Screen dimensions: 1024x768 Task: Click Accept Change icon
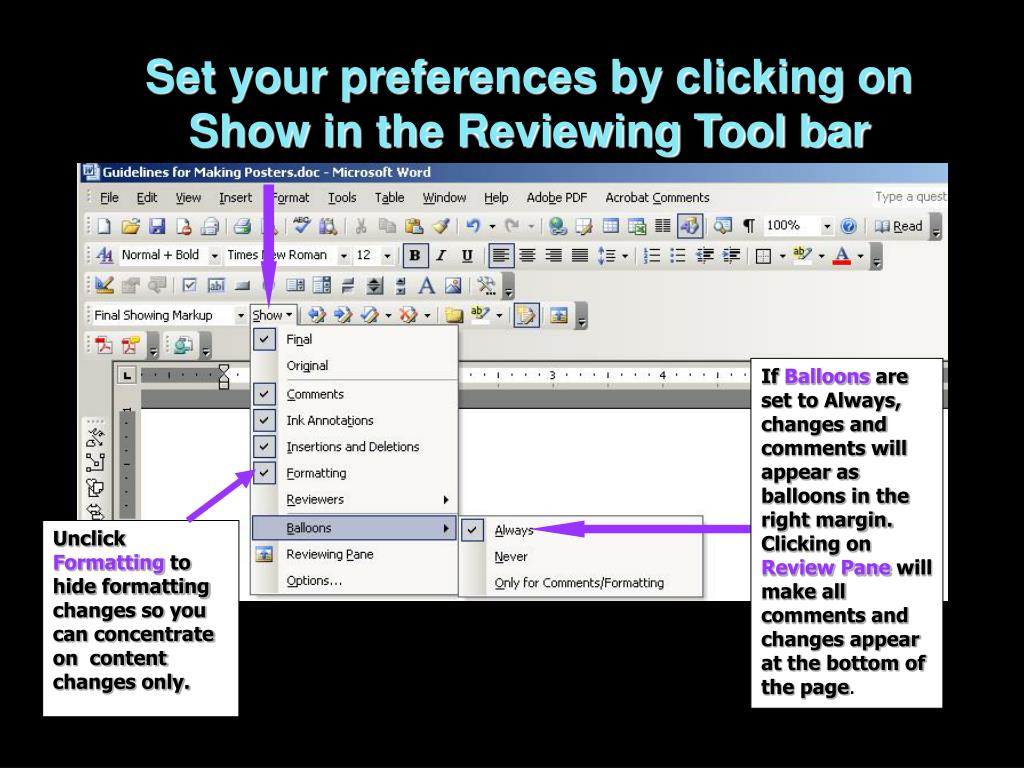coord(369,315)
